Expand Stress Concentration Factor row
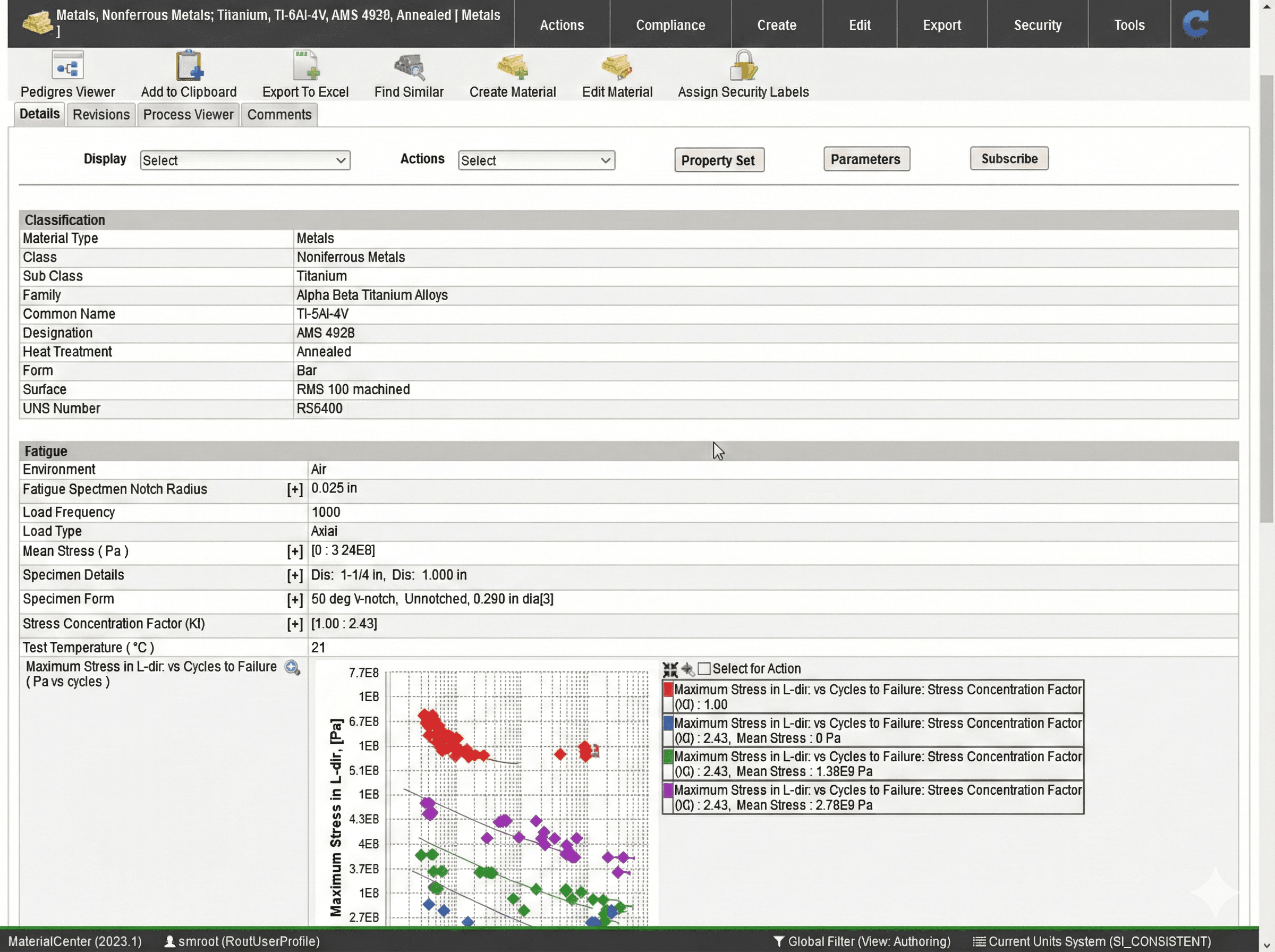This screenshot has width=1275, height=952. 295,624
